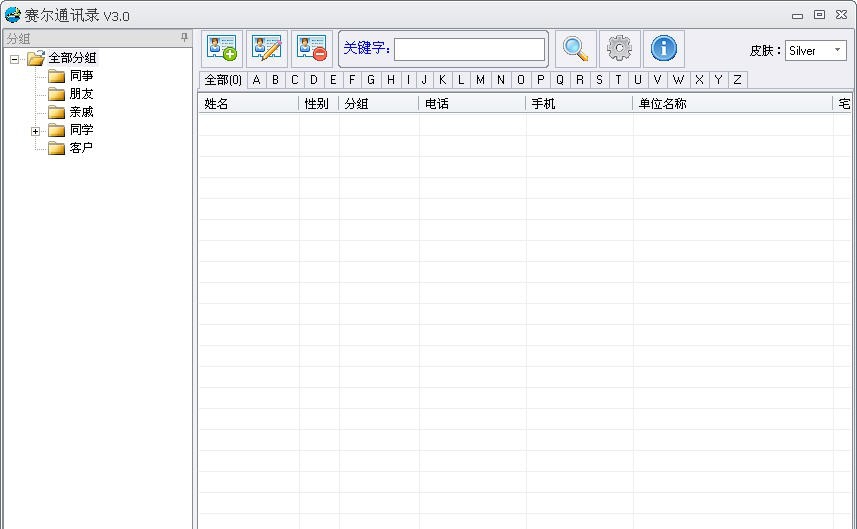The image size is (857, 529).
Task: Click the edit contact pencil icon
Action: click(267, 49)
